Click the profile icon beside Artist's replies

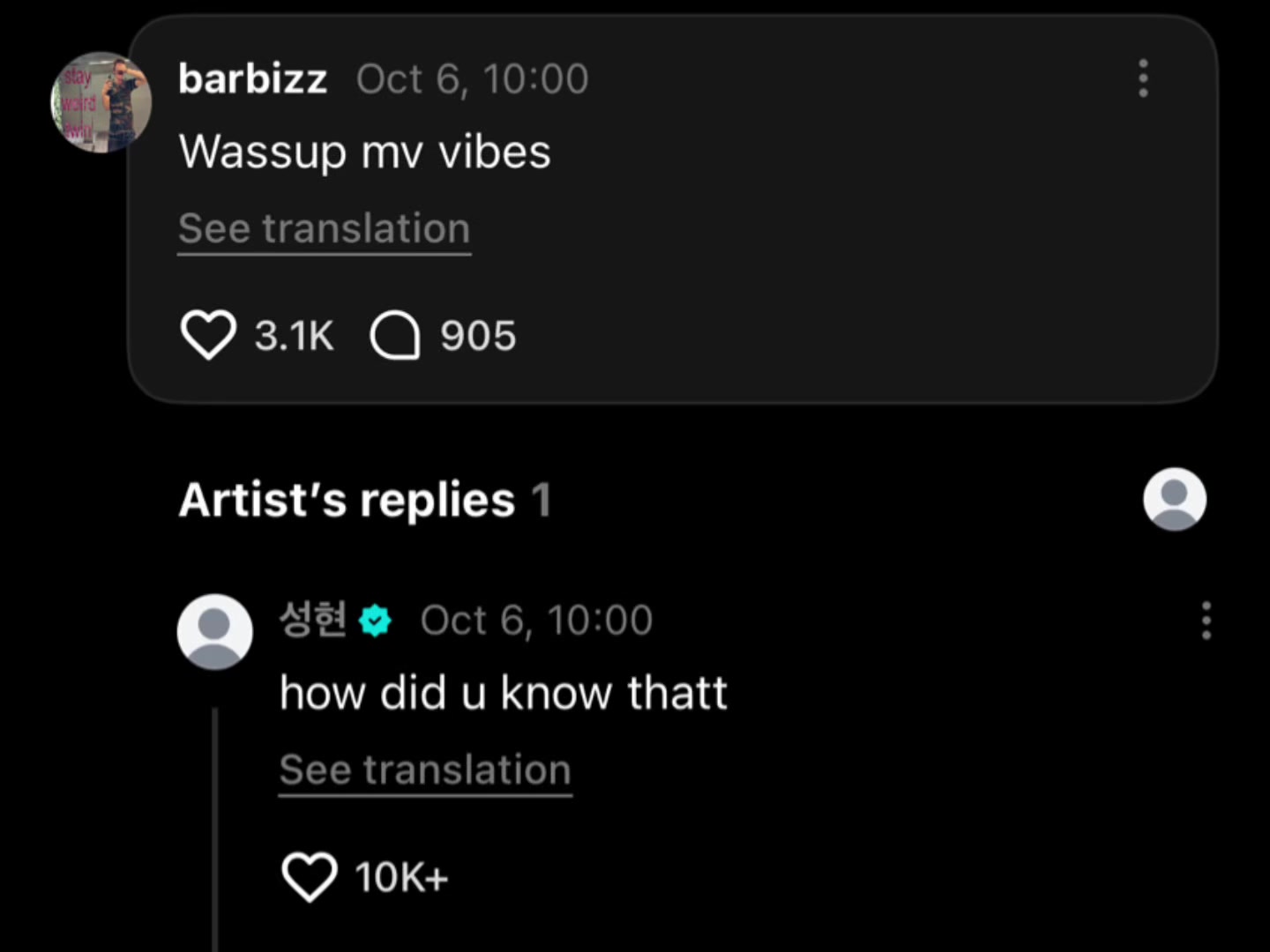(x=1175, y=499)
